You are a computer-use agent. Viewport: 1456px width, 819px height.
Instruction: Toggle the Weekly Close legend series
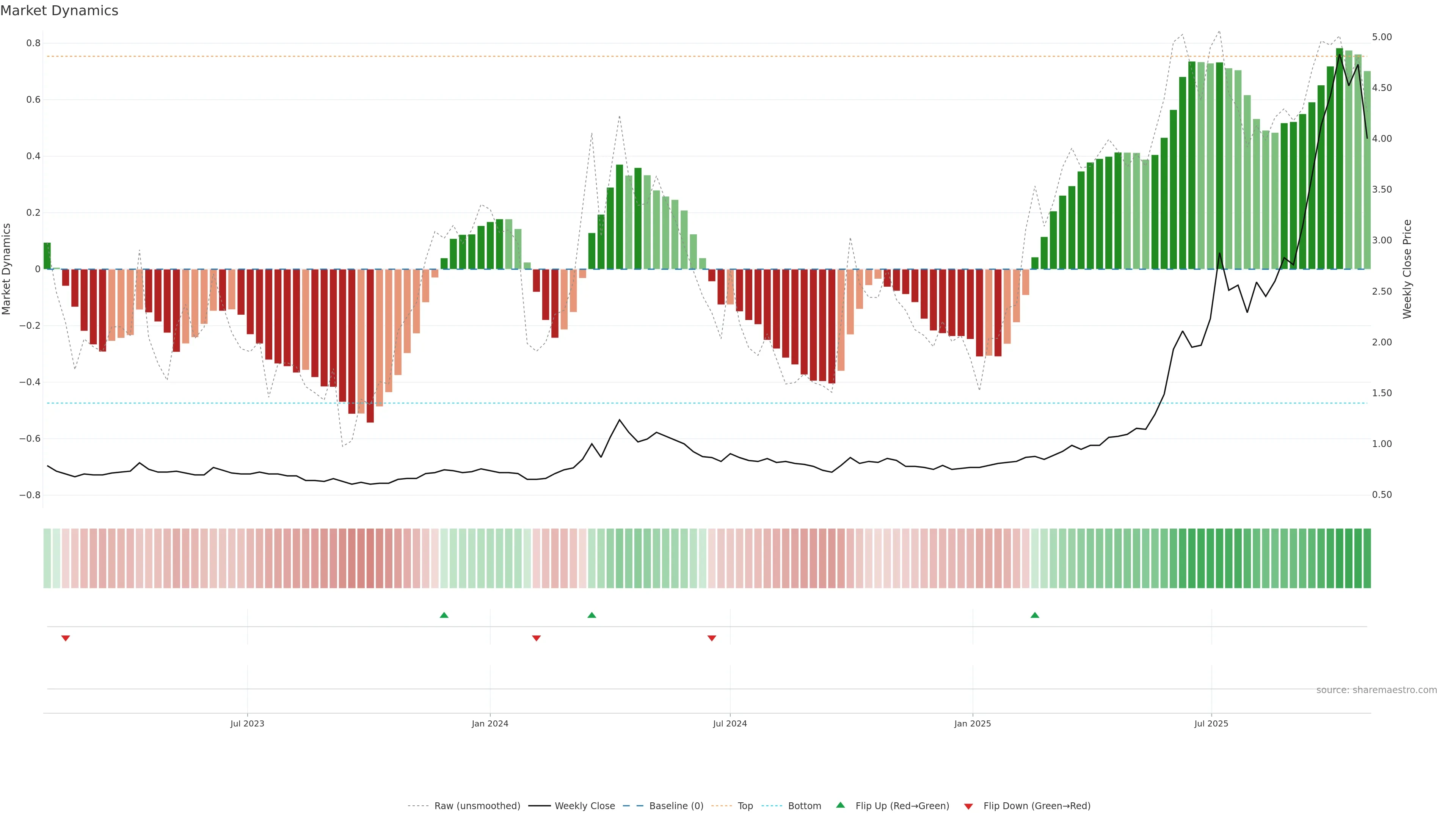point(584,806)
